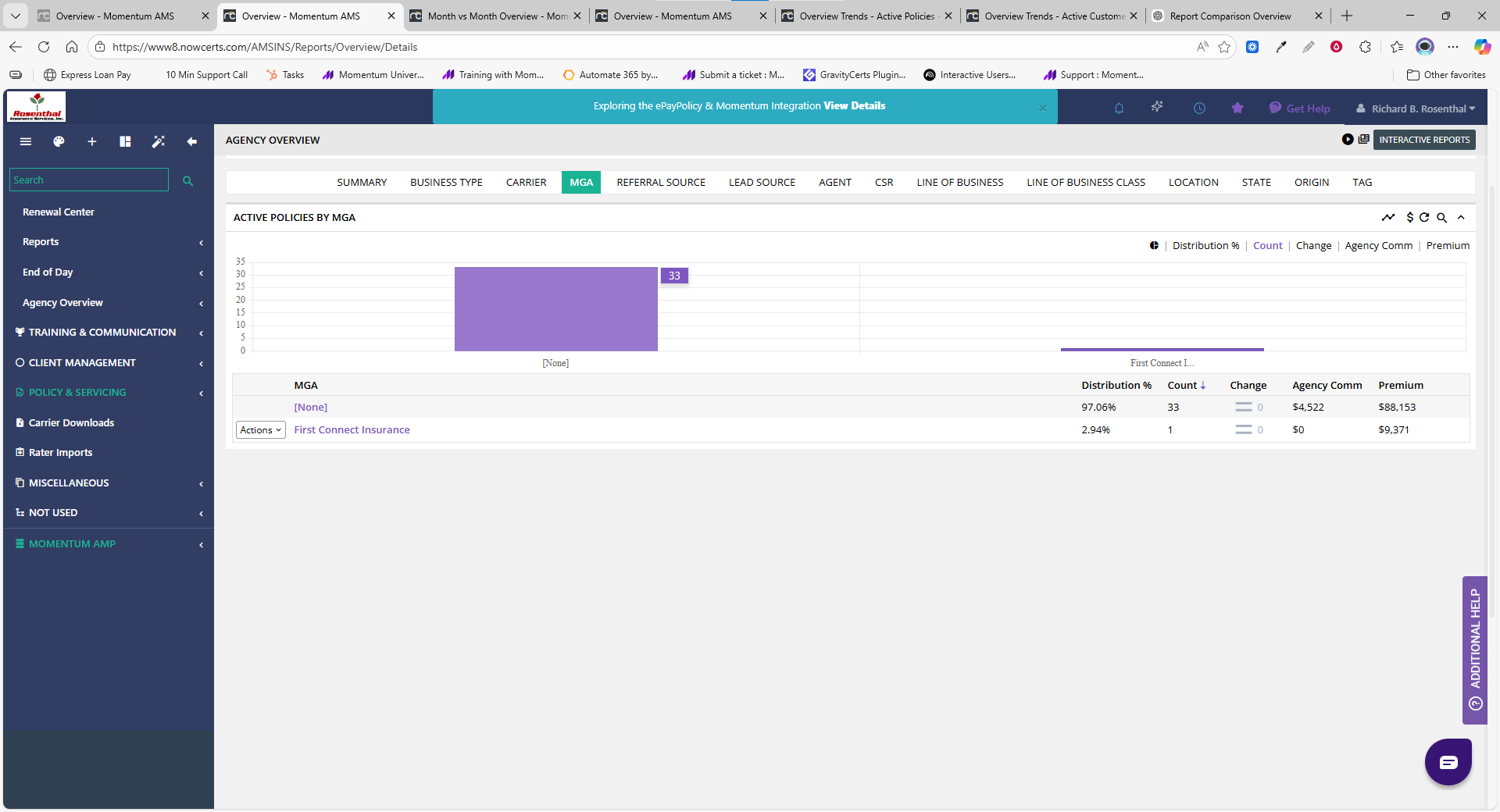Click the green sidebar search magnifier
1500x812 pixels.
[187, 180]
